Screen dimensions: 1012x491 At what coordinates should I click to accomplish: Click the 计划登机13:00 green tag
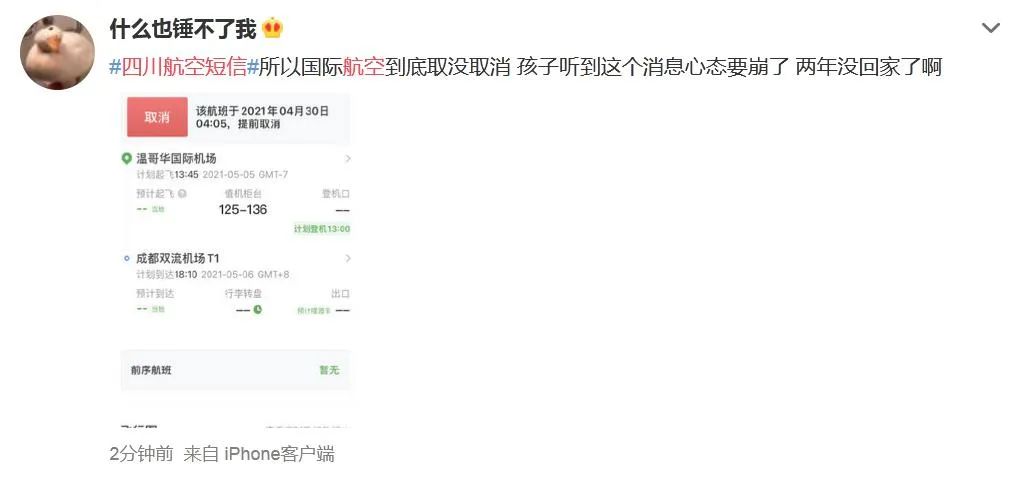pos(321,229)
